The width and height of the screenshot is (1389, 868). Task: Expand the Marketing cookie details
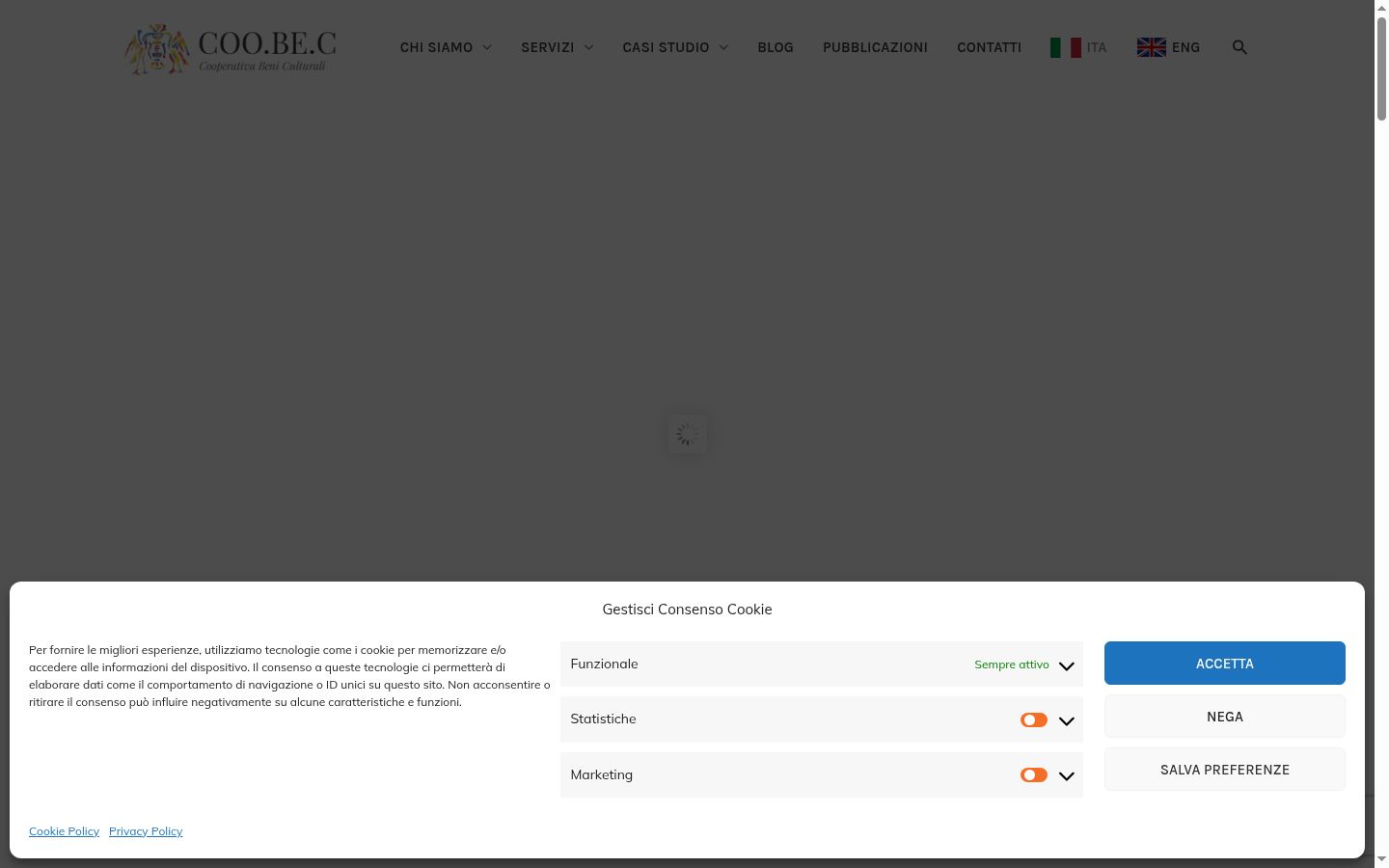pos(1066,775)
